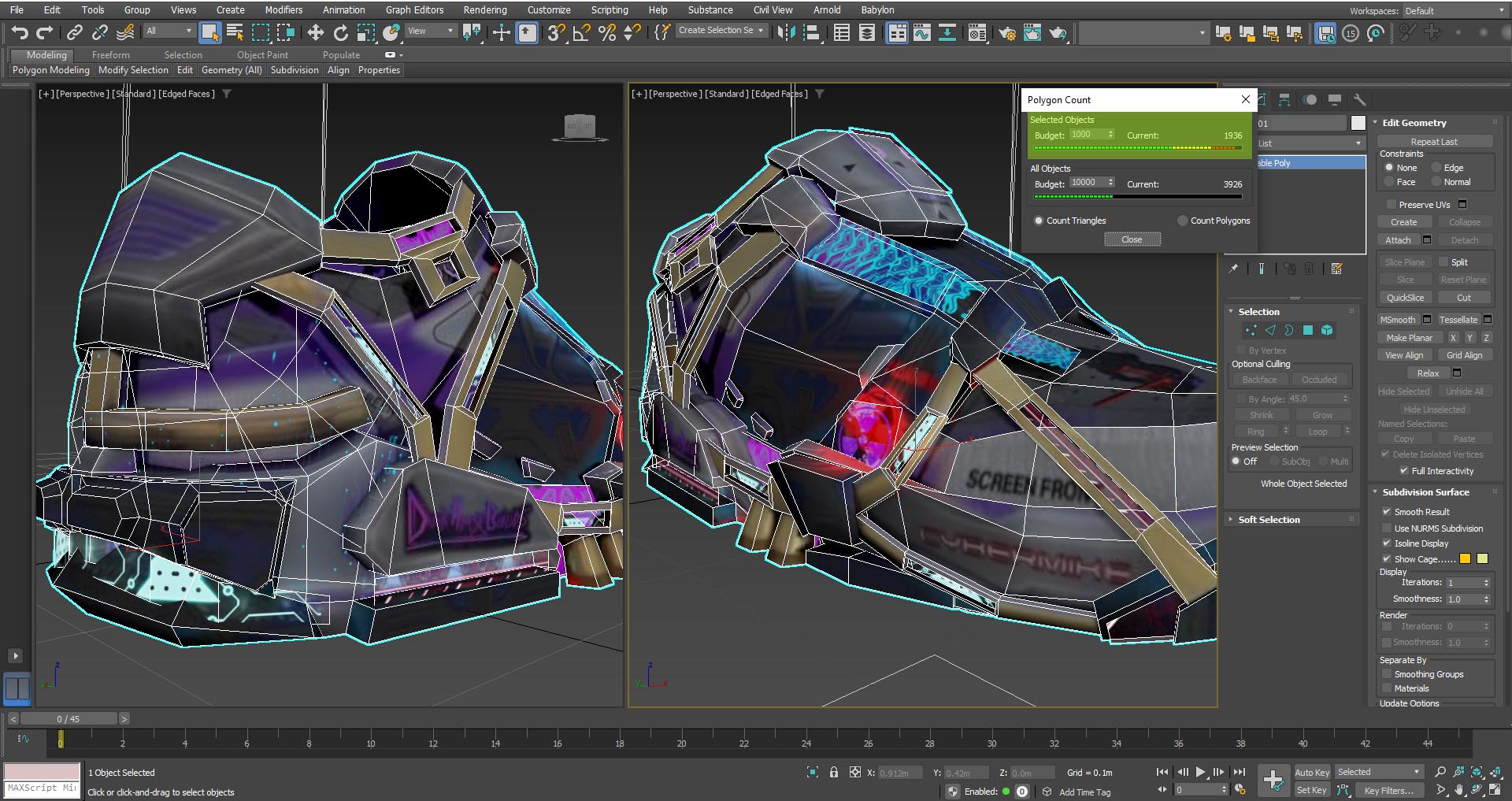Click the orange Show Cage color swatch

point(1465,559)
